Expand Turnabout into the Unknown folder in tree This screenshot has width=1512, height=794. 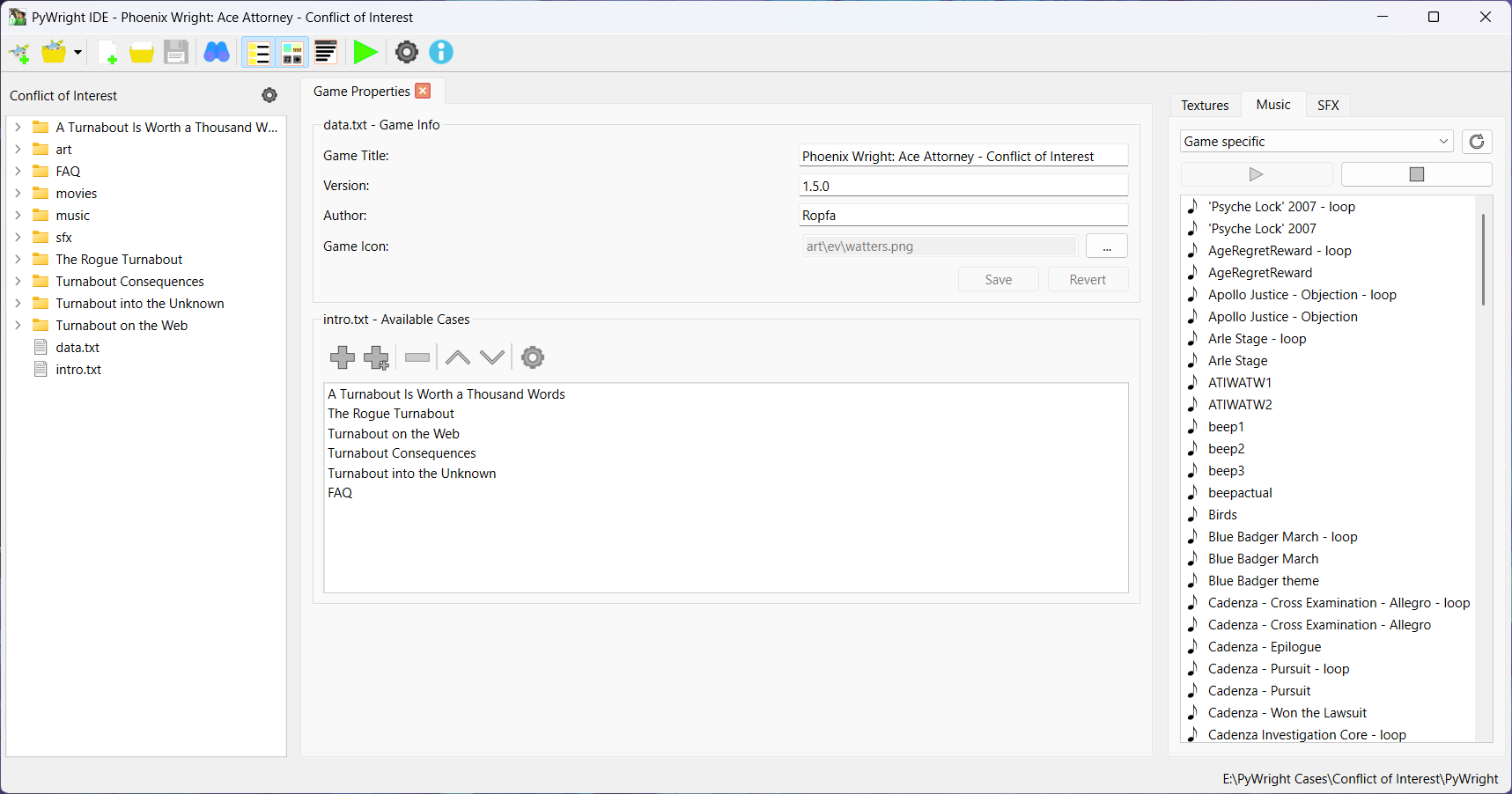coord(17,304)
